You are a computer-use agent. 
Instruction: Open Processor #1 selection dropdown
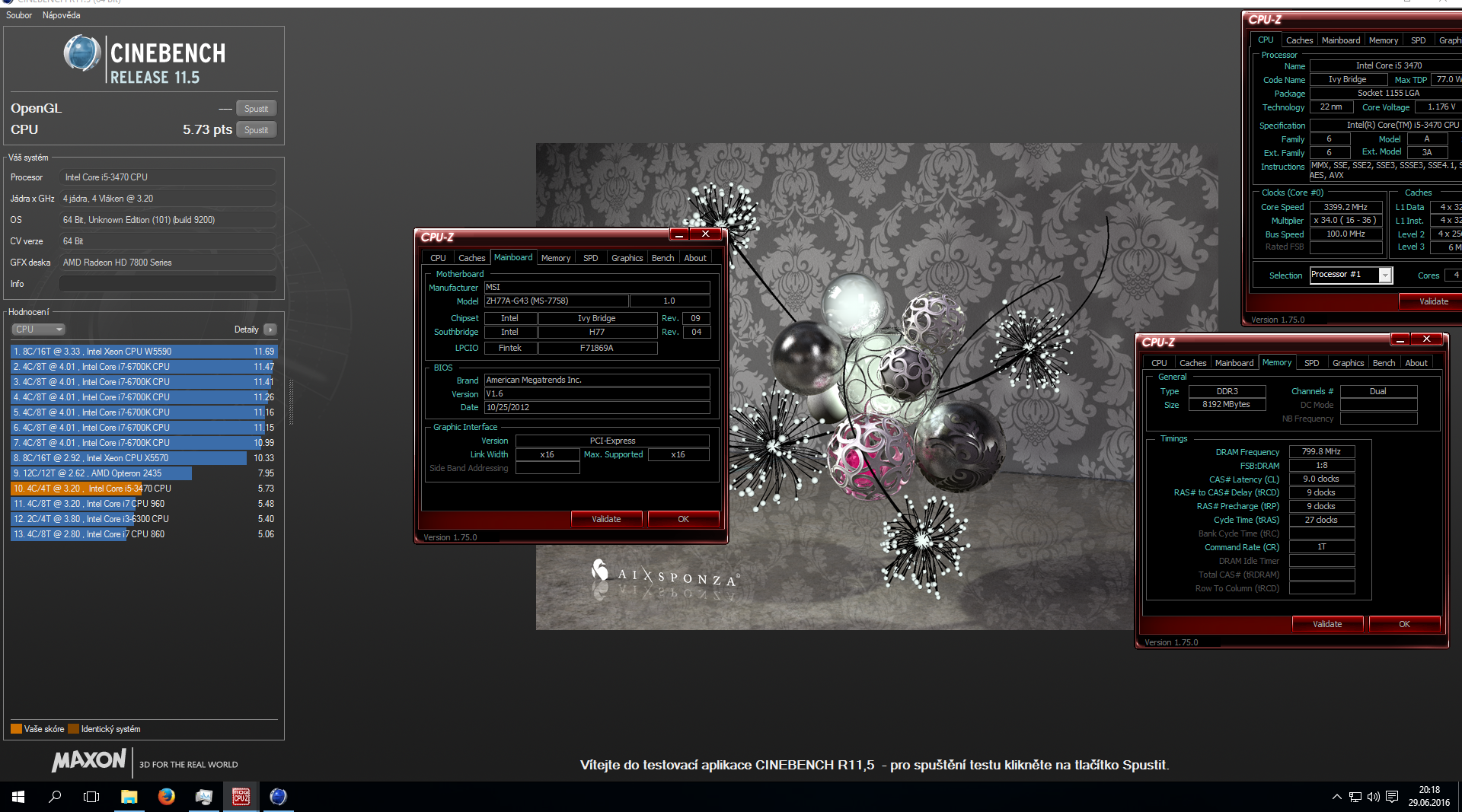(x=1351, y=275)
